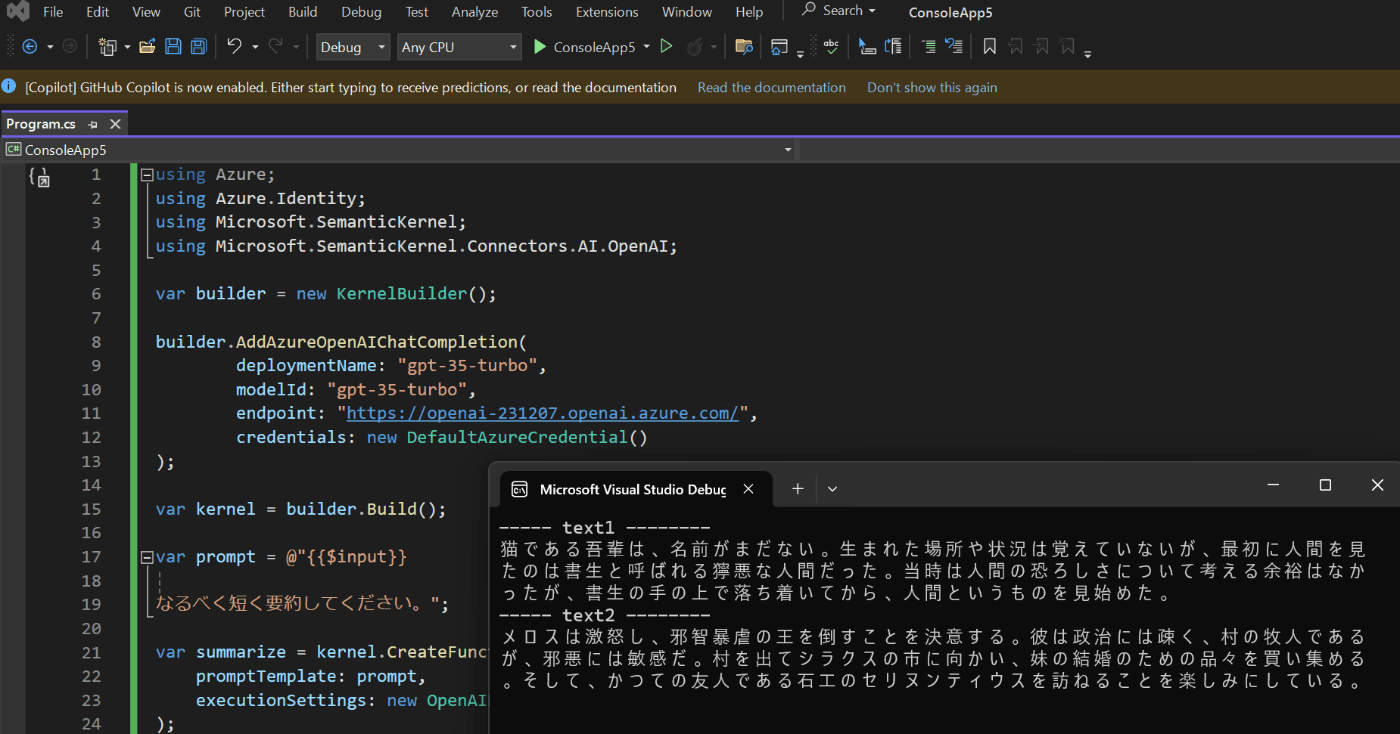Save Program.cs with the single disk icon
This screenshot has width=1400, height=734.
(173, 47)
